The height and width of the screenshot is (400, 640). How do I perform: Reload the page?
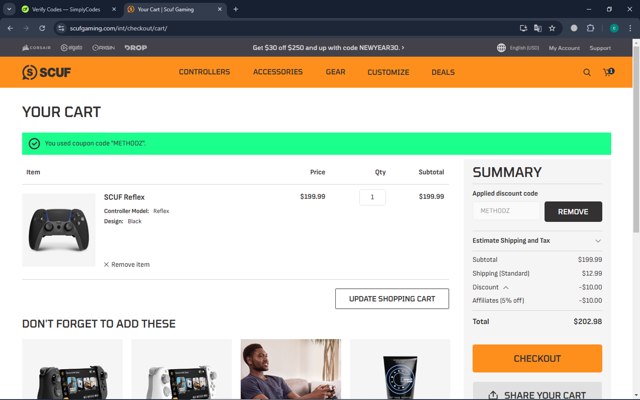[42, 28]
